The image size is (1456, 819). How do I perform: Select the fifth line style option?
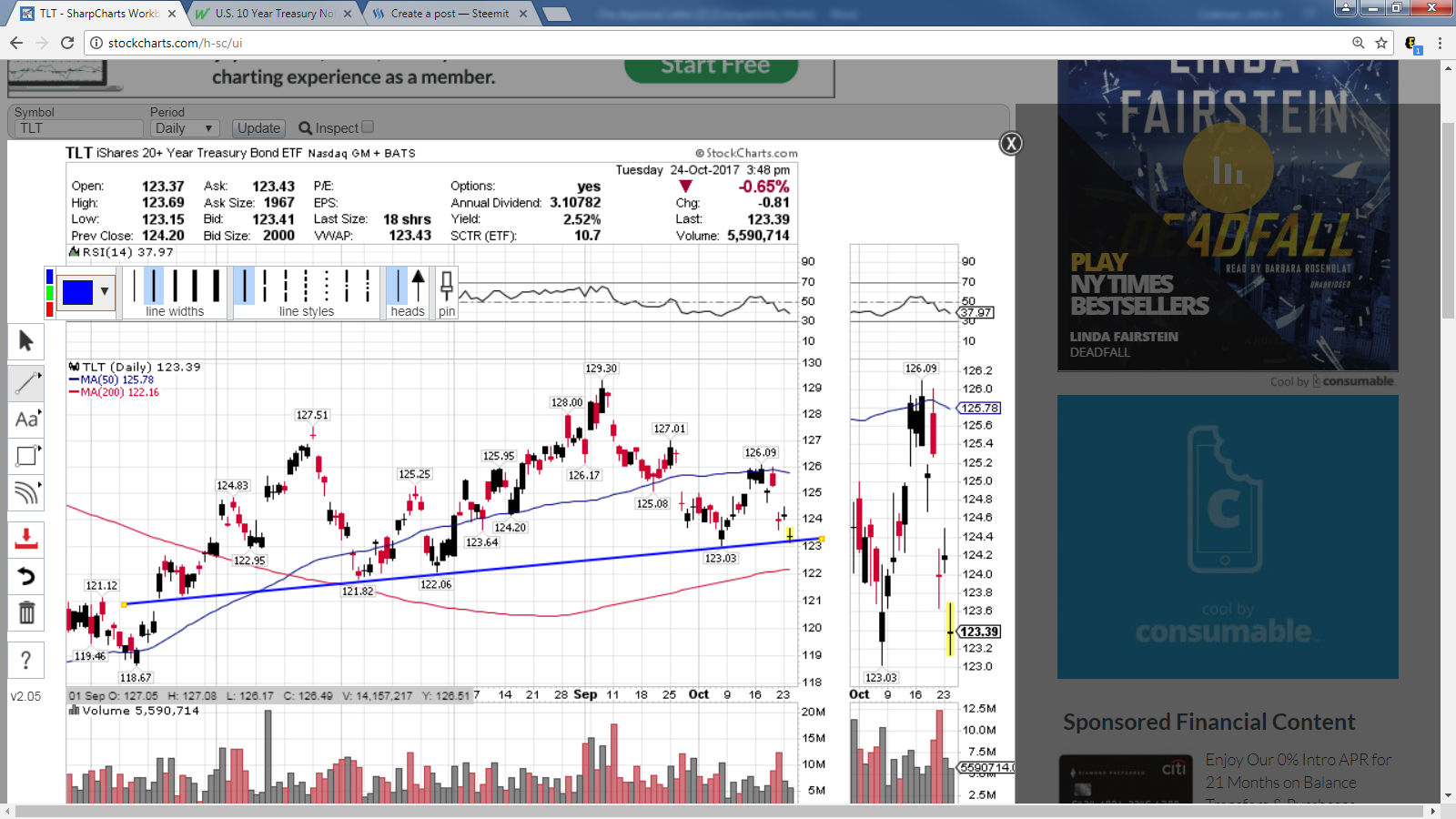pos(326,286)
